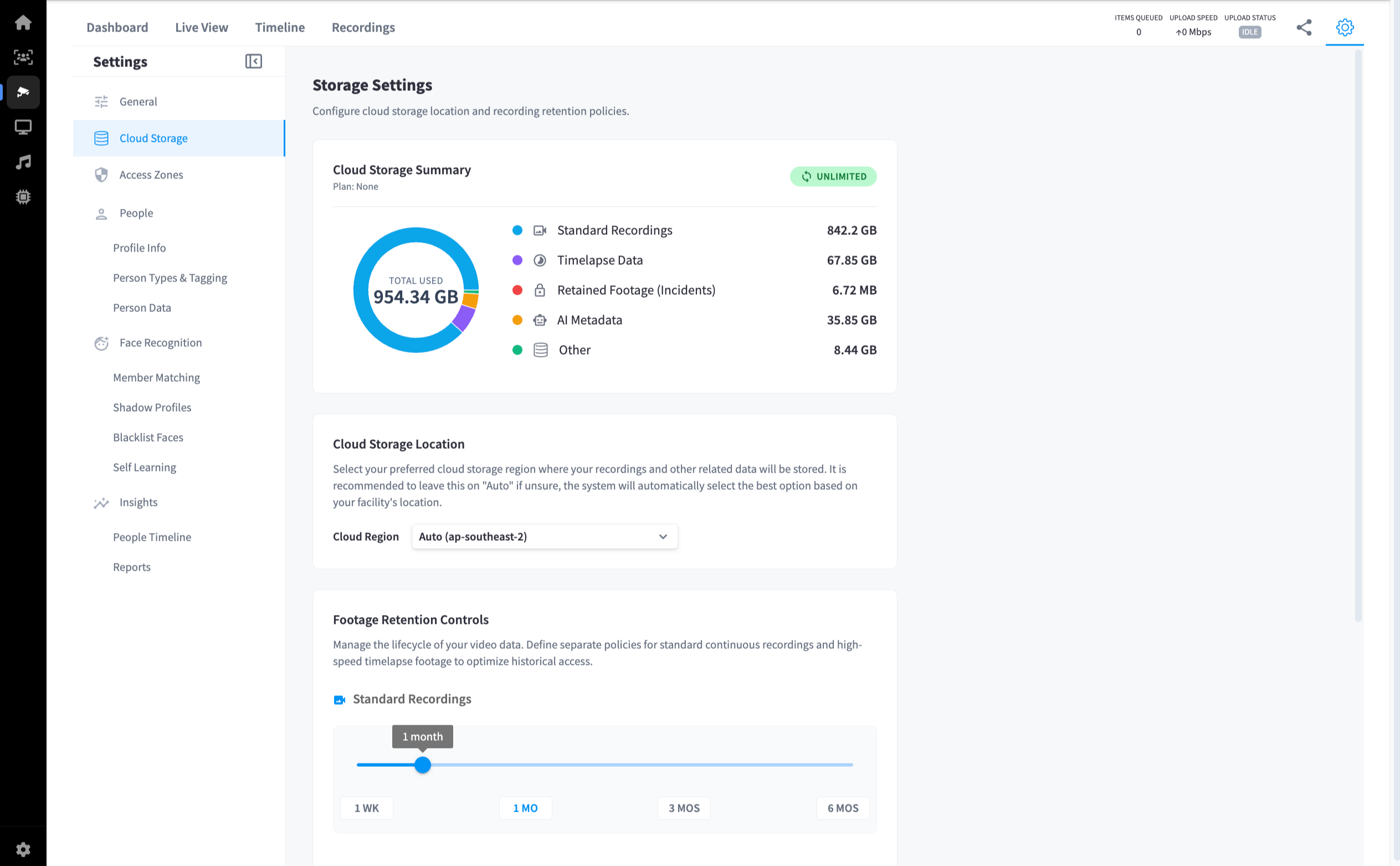Open the face detection icon in left rail
1400x866 pixels.
(23, 57)
